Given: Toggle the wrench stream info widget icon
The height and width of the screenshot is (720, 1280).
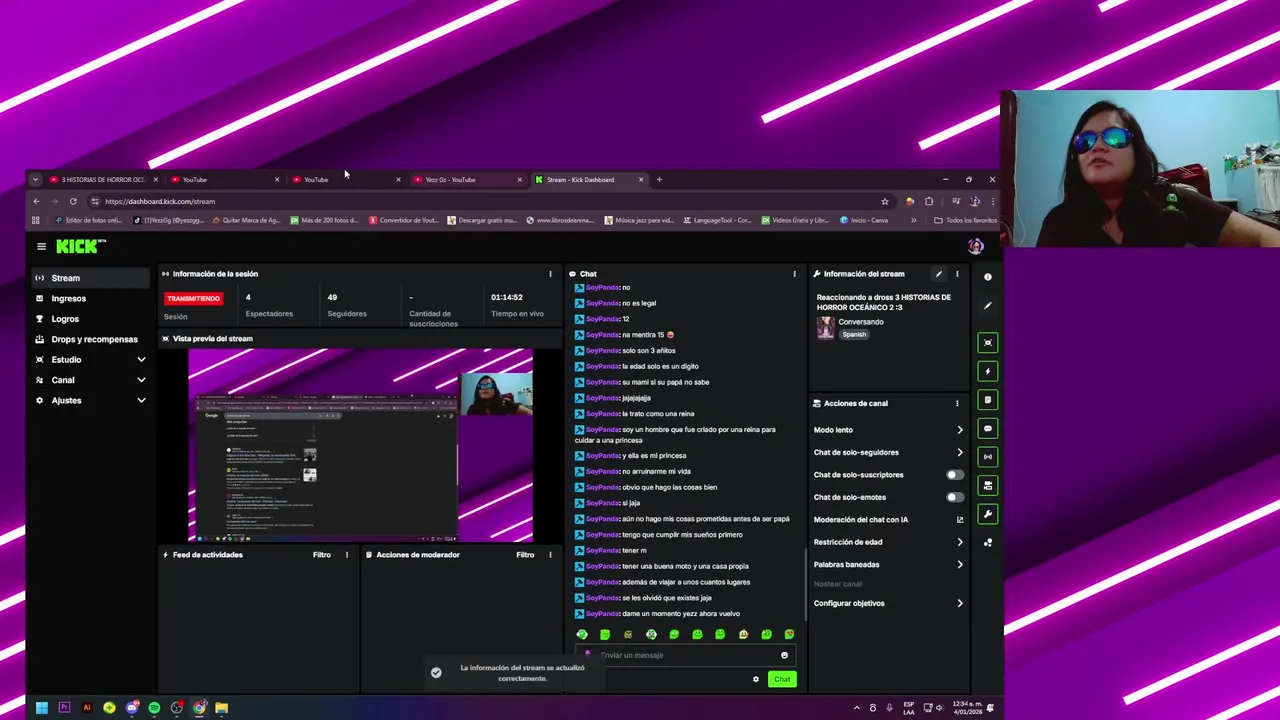Looking at the screenshot, I should tap(988, 514).
